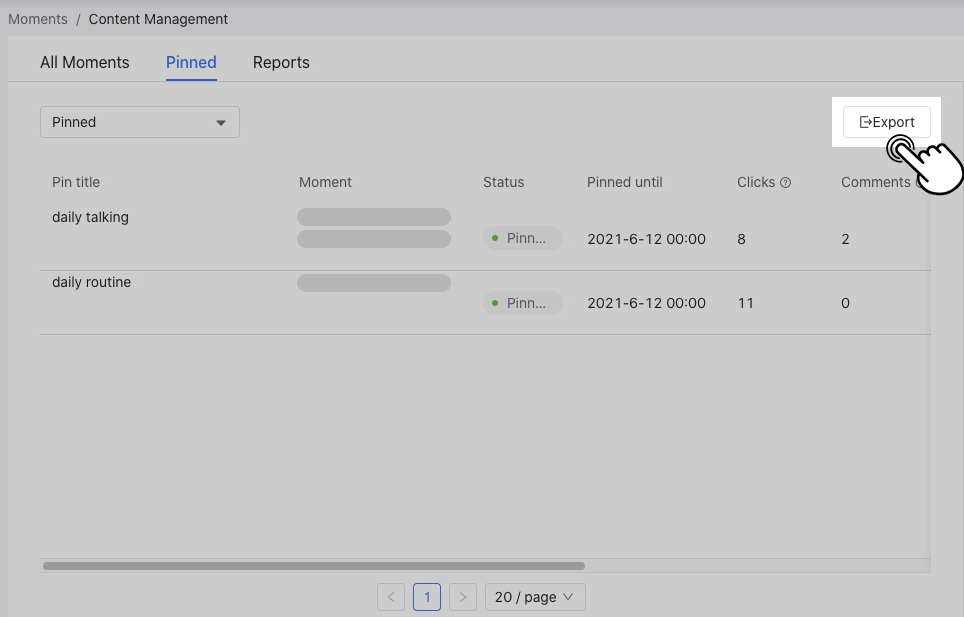Open the 20 / page size dropdown

click(x=535, y=597)
